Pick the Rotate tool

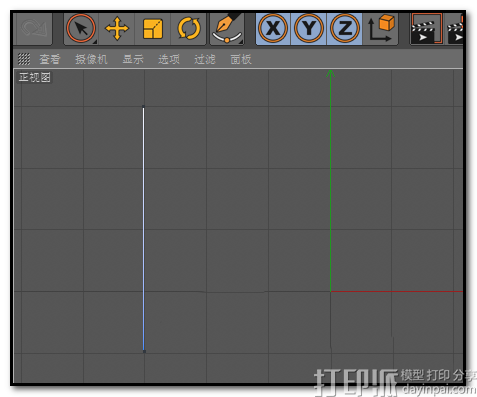pyautogui.click(x=189, y=29)
